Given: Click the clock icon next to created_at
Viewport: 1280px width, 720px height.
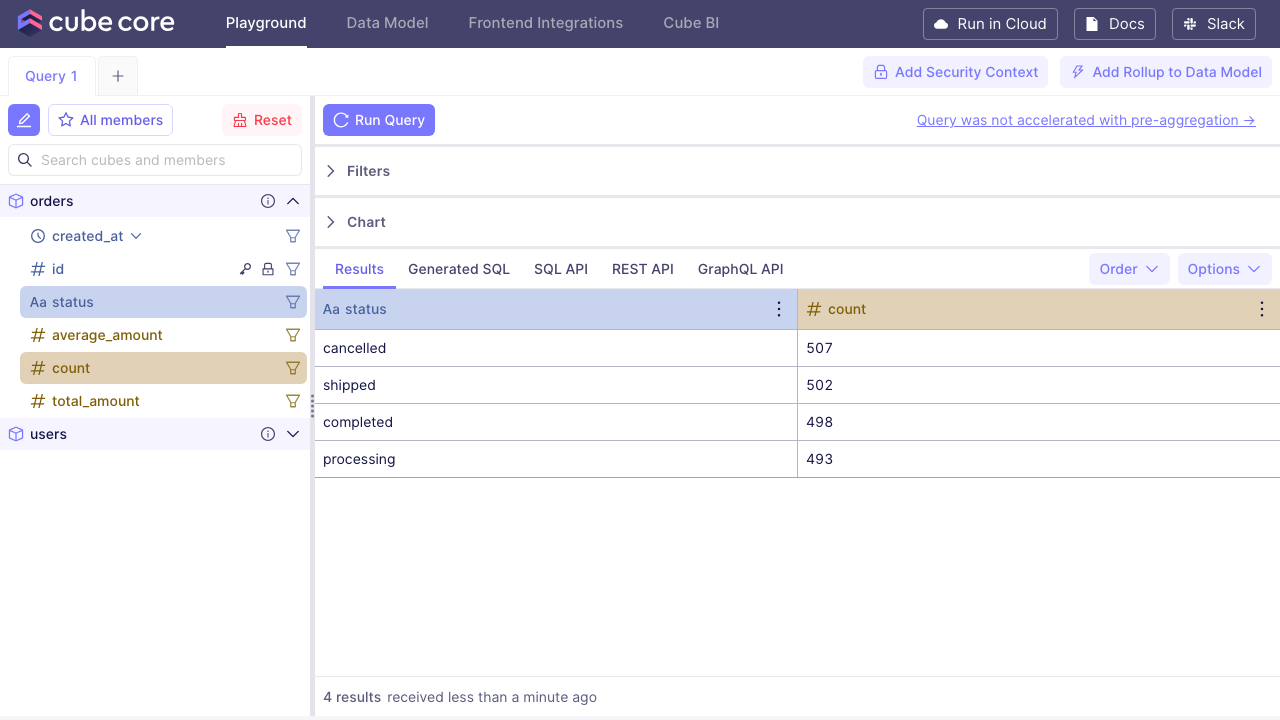Looking at the screenshot, I should click(x=38, y=236).
